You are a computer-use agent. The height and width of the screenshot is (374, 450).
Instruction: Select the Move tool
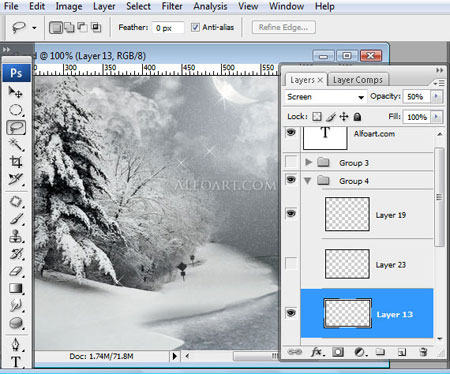pyautogui.click(x=15, y=92)
